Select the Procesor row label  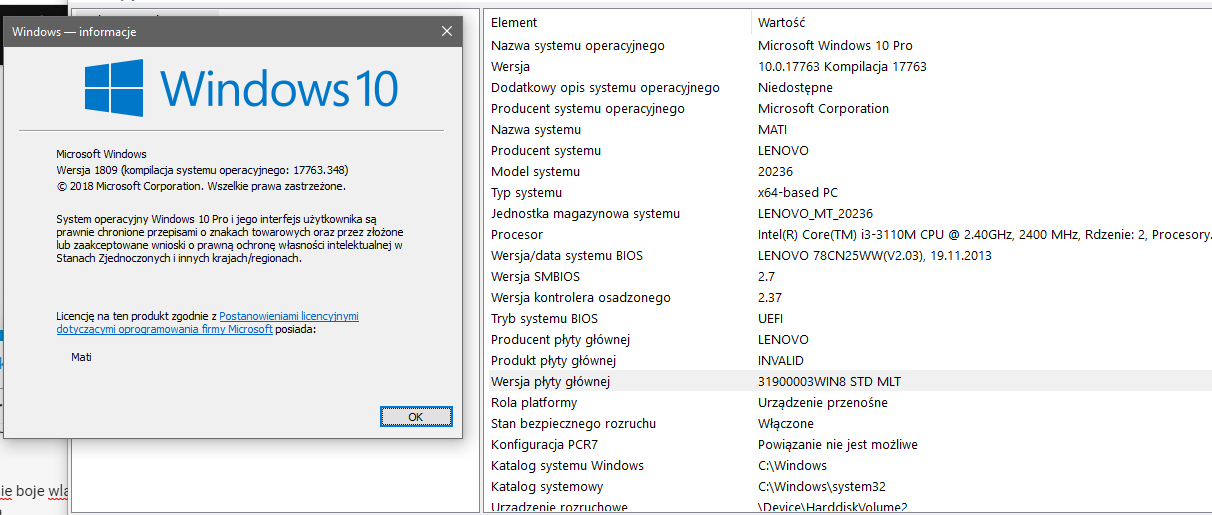coord(517,234)
